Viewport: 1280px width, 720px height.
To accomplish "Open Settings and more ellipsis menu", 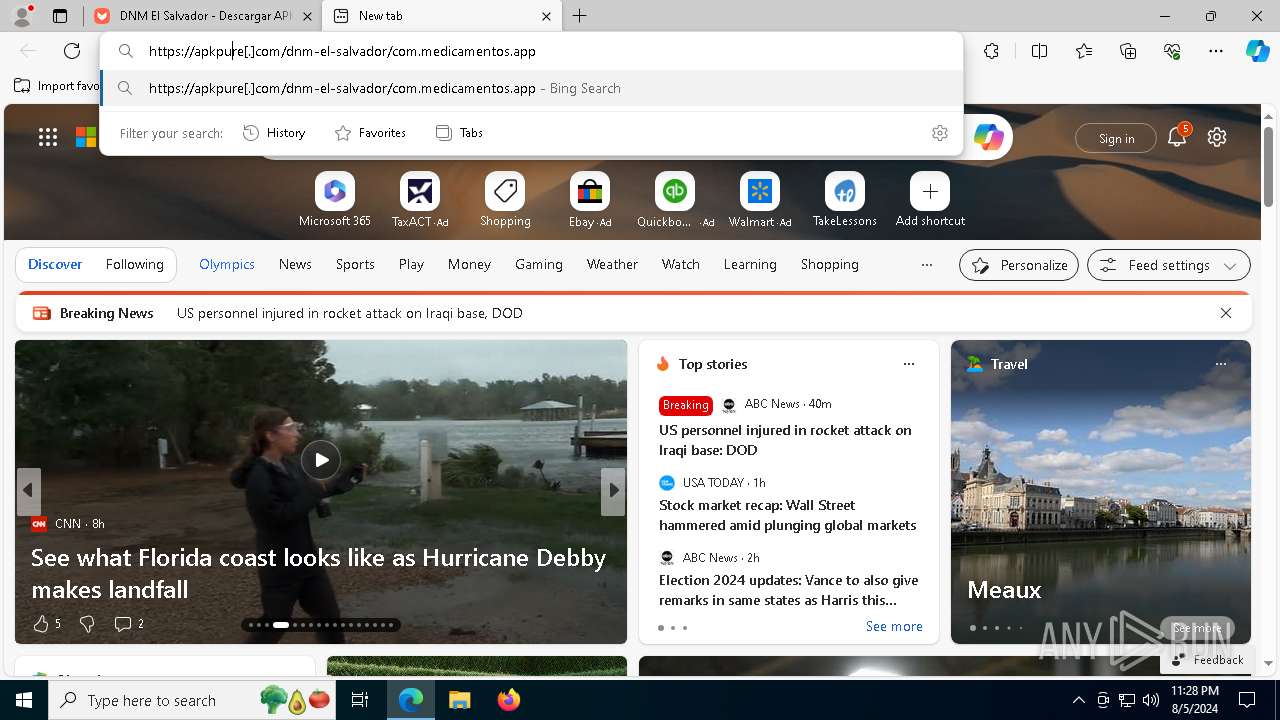I will click(x=1216, y=51).
